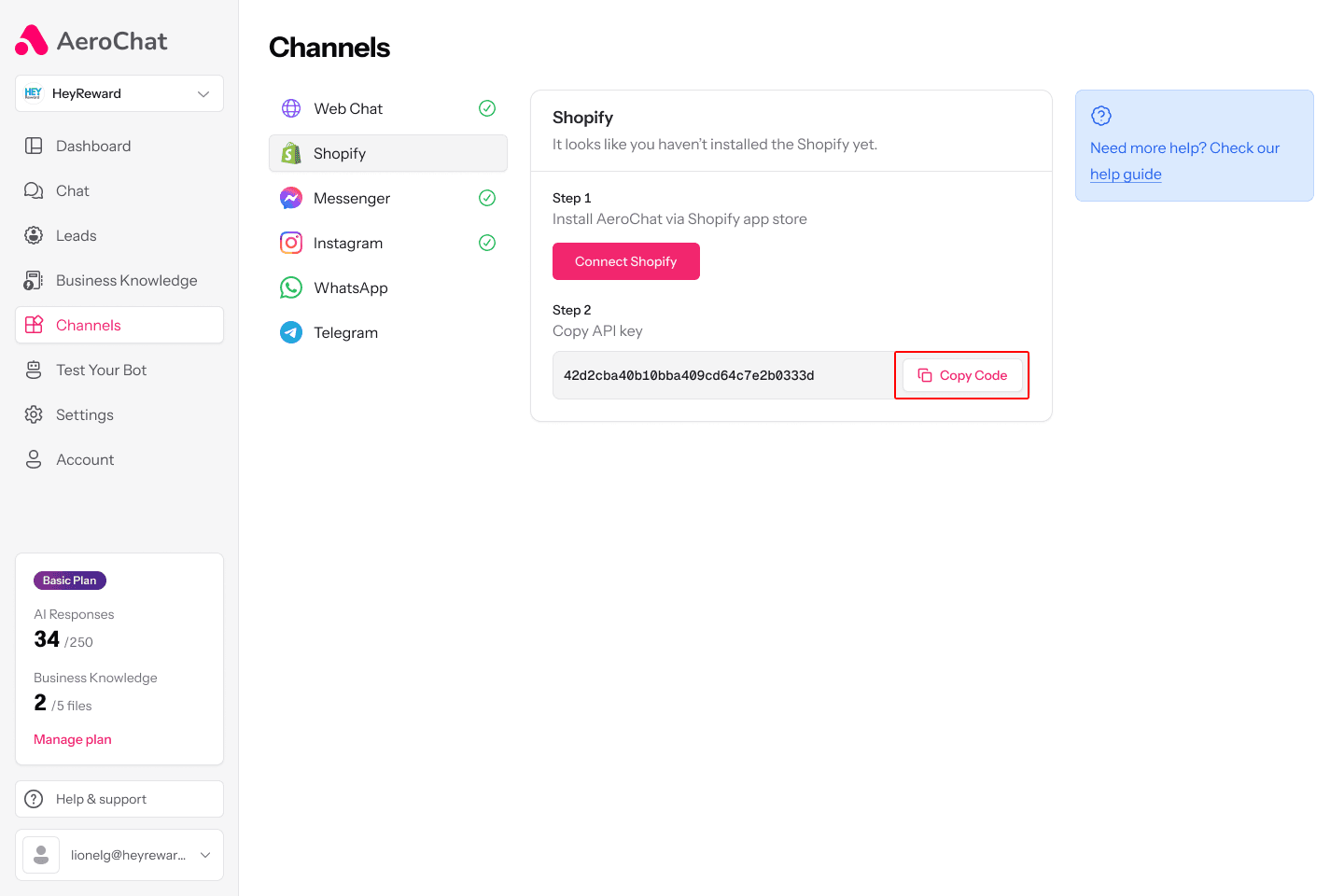Viewport: 1344px width, 896px height.
Task: Click the Chat bubble sidebar icon
Action: 34,190
